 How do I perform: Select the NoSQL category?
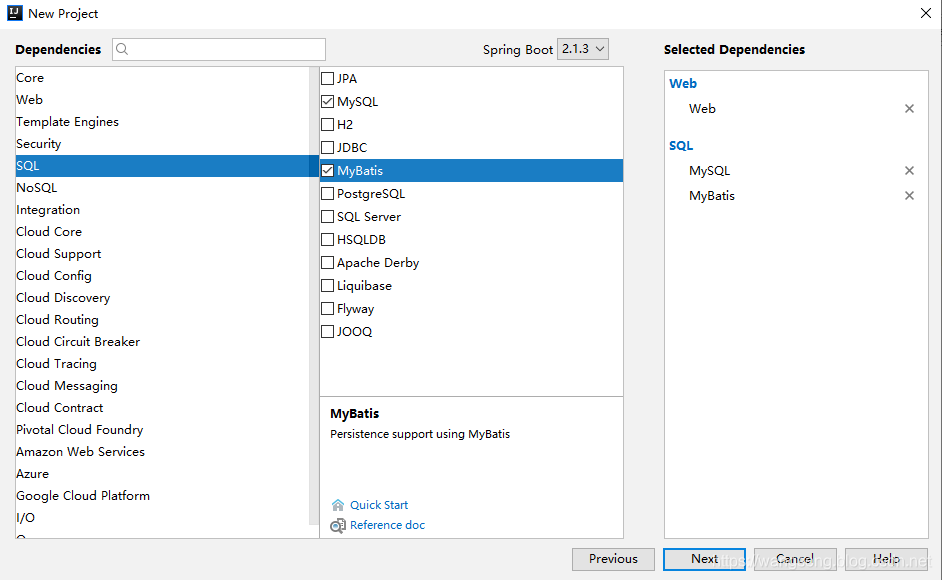(x=37, y=188)
